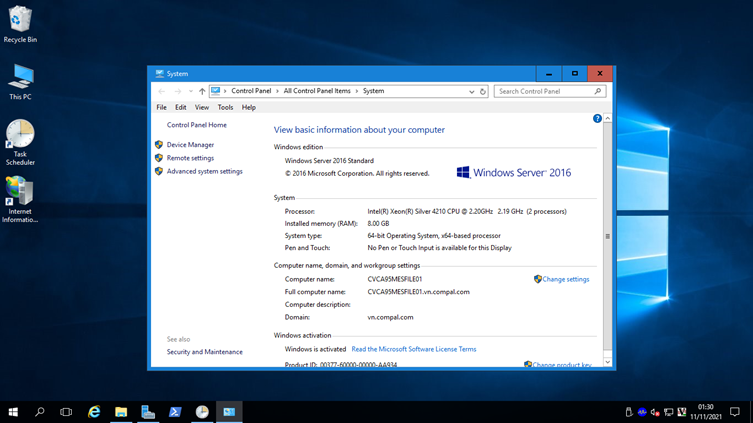Open taskbar search magnifier
The image size is (753, 423).
pos(39,412)
